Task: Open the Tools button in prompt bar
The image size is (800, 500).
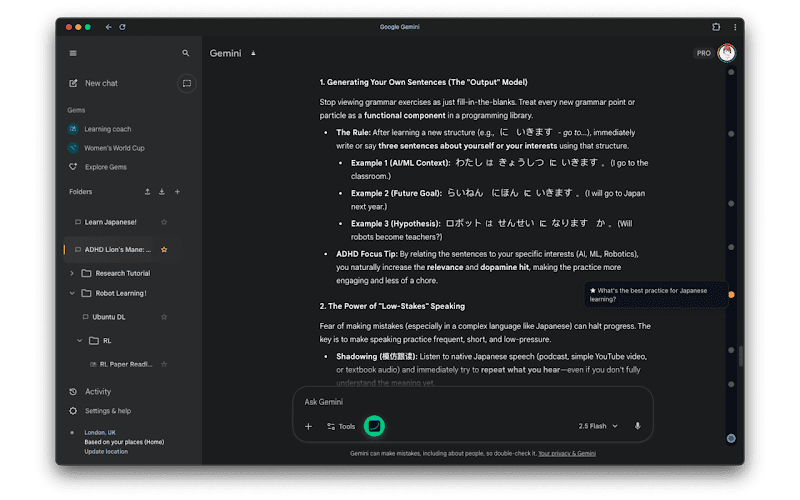Action: (341, 426)
